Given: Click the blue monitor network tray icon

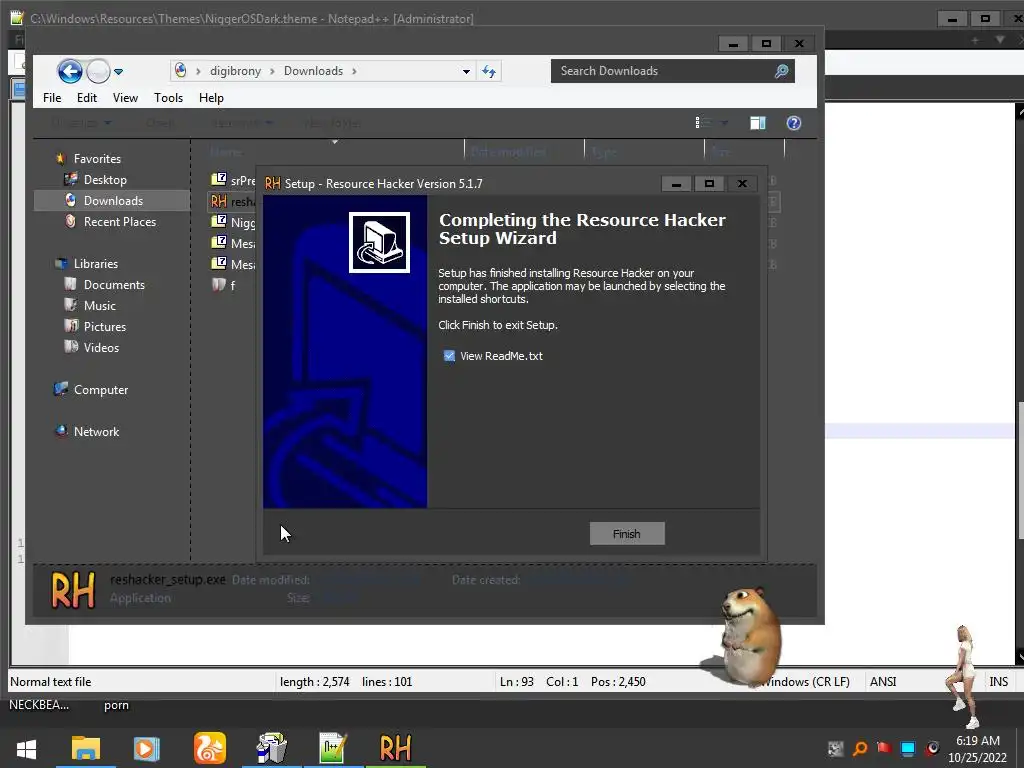Looking at the screenshot, I should point(908,748).
